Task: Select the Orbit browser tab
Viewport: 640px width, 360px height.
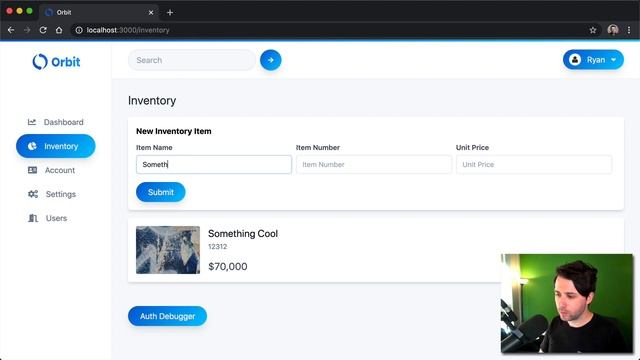Action: click(99, 12)
